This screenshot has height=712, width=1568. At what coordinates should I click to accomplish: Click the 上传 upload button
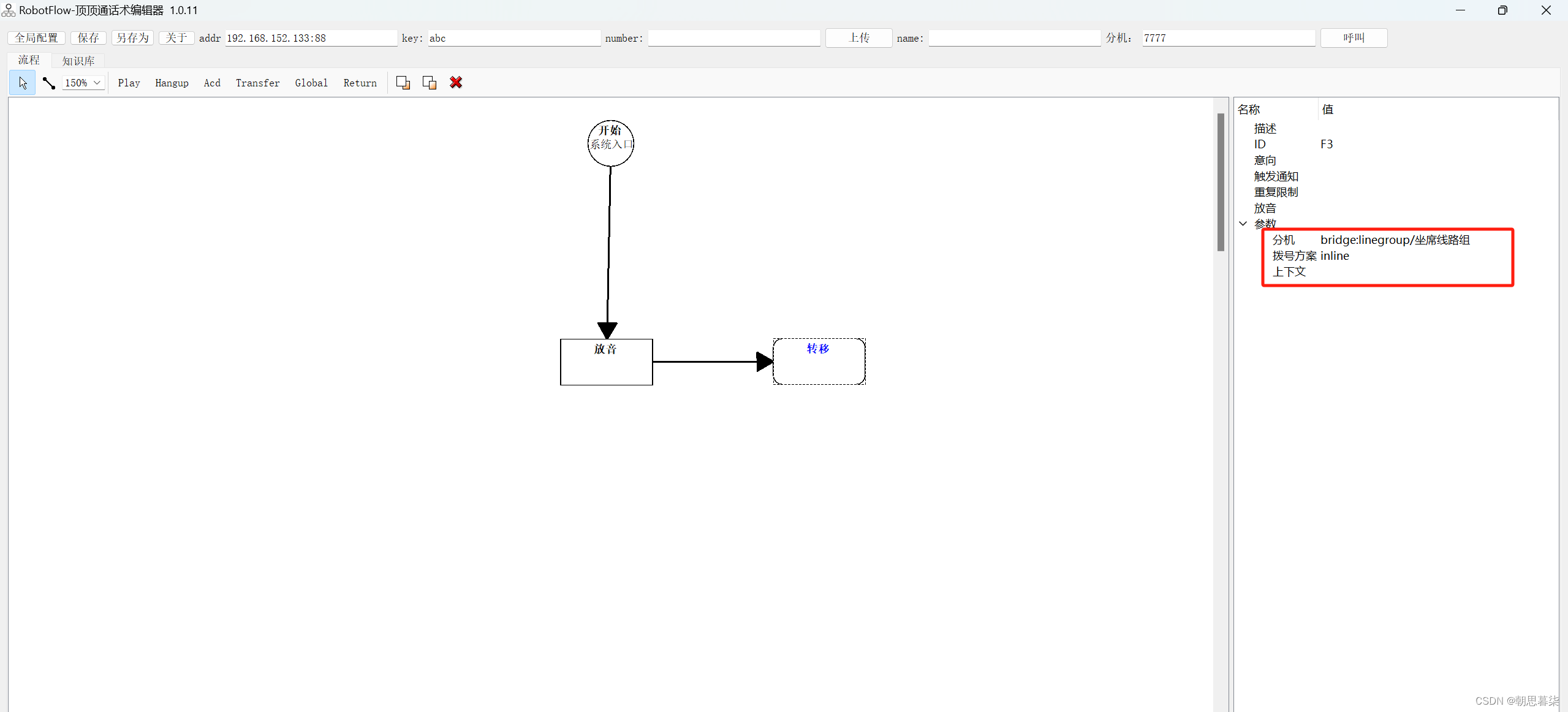(858, 38)
